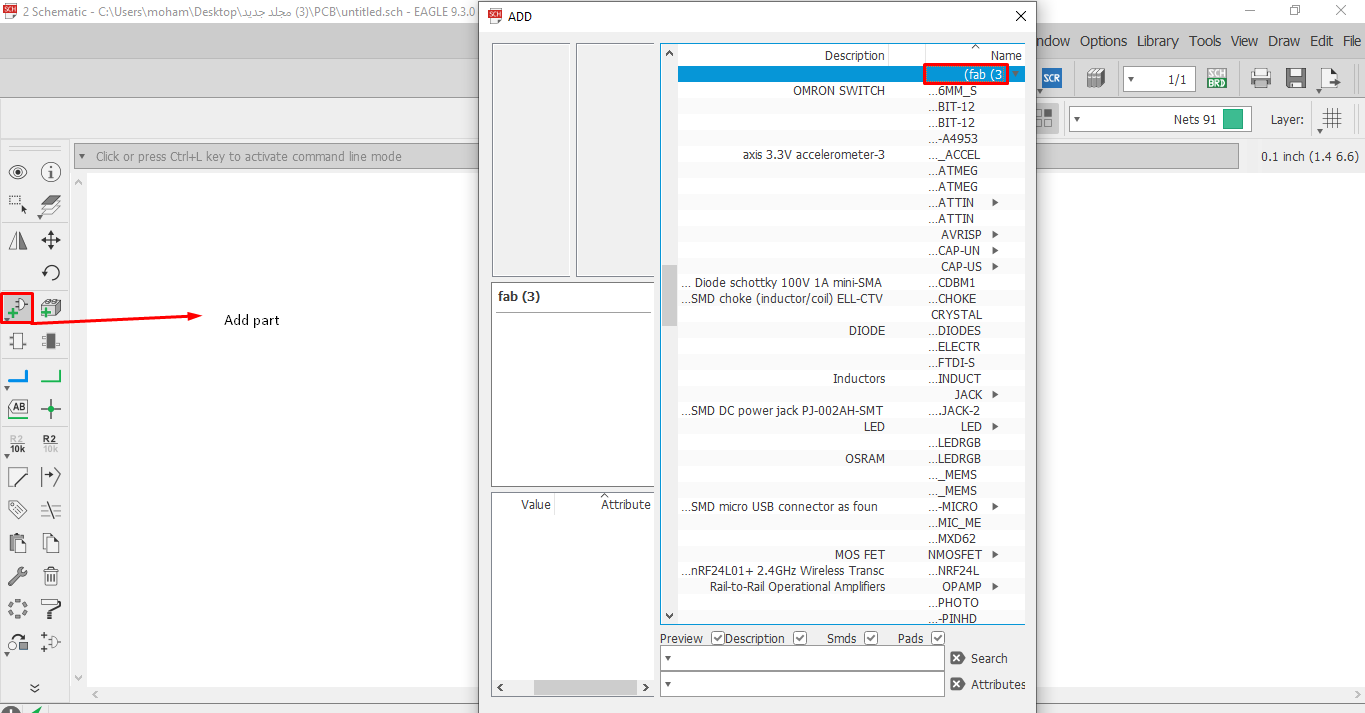Open the Options menu

tap(1103, 41)
